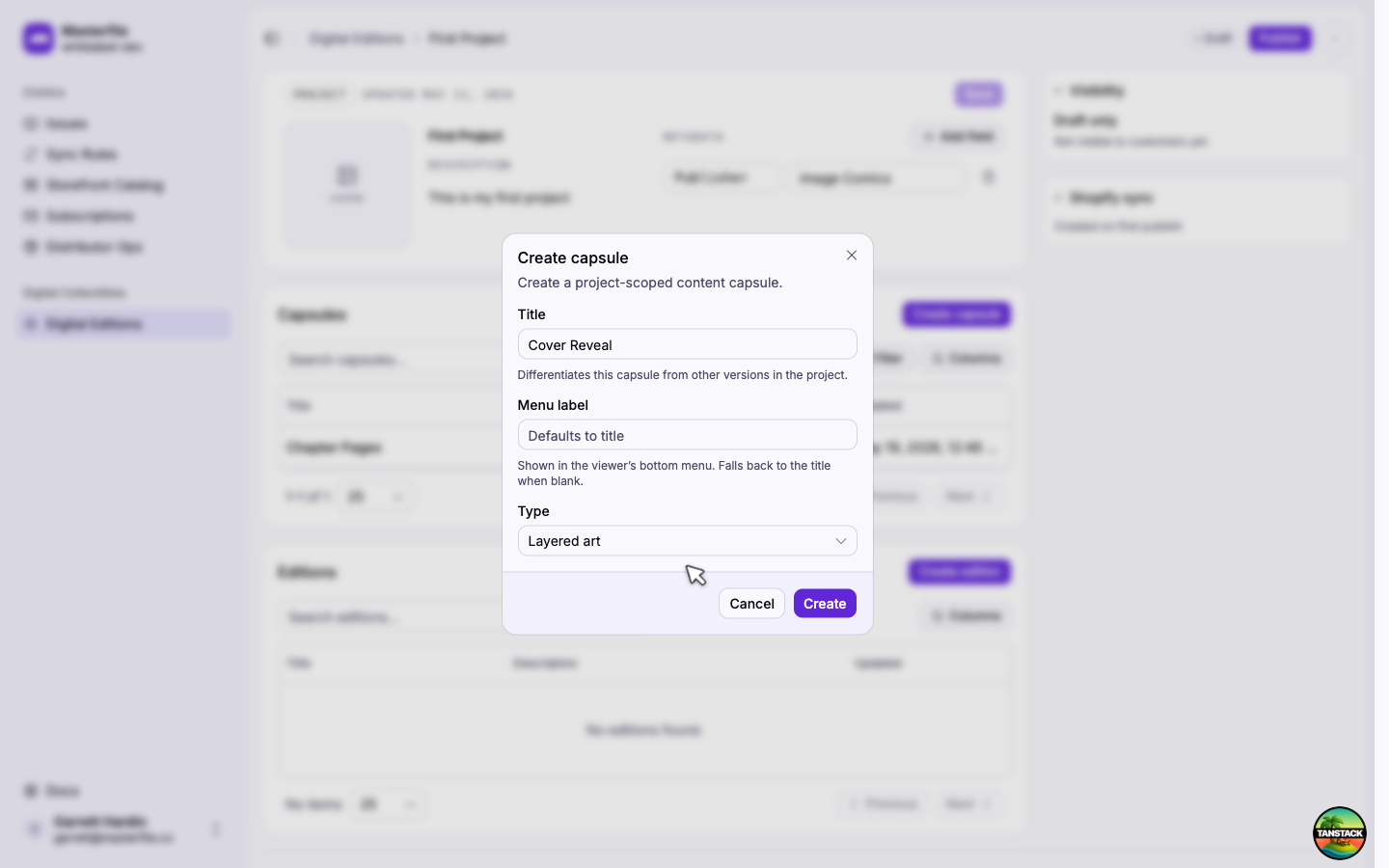This screenshot has width=1389, height=868.
Task: Click the Masterfile logo icon in sidebar
Action: (39, 39)
